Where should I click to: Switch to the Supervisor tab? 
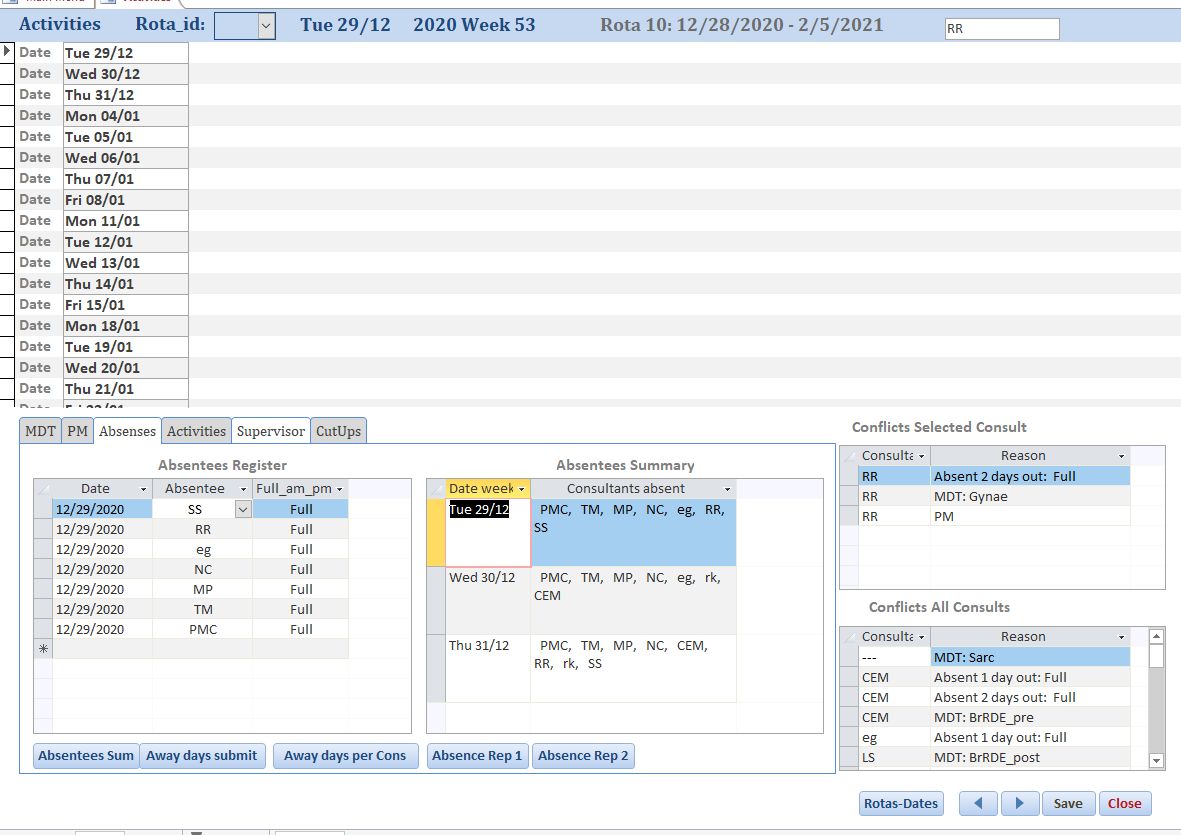click(x=270, y=431)
